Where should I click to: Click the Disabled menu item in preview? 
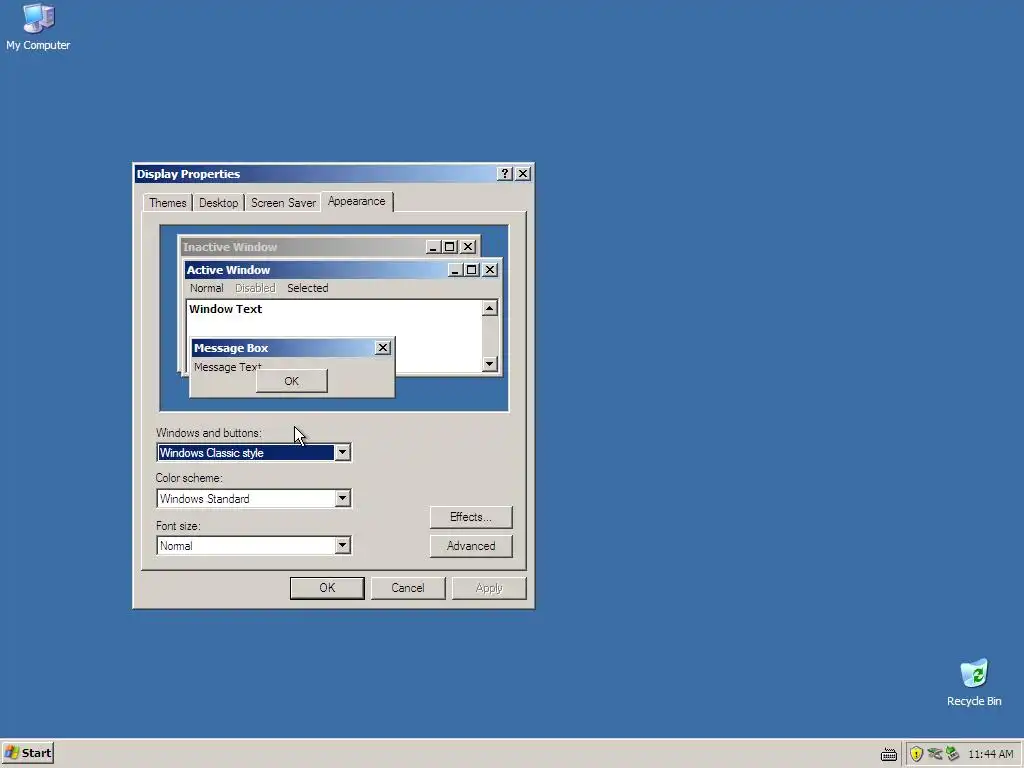coord(255,288)
